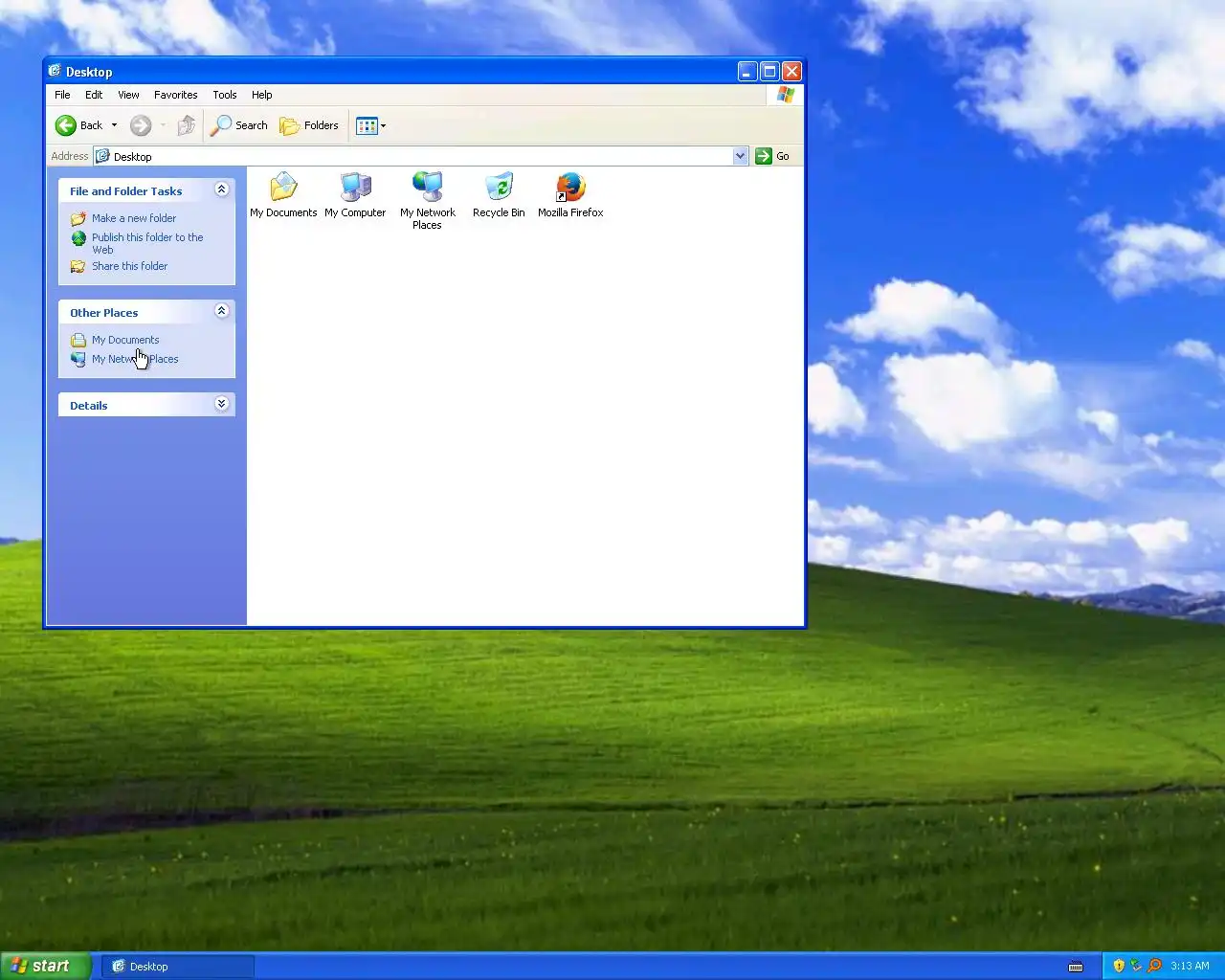Screen dimensions: 1225x980
Task: Minimize the Desktop window
Action: 747,71
